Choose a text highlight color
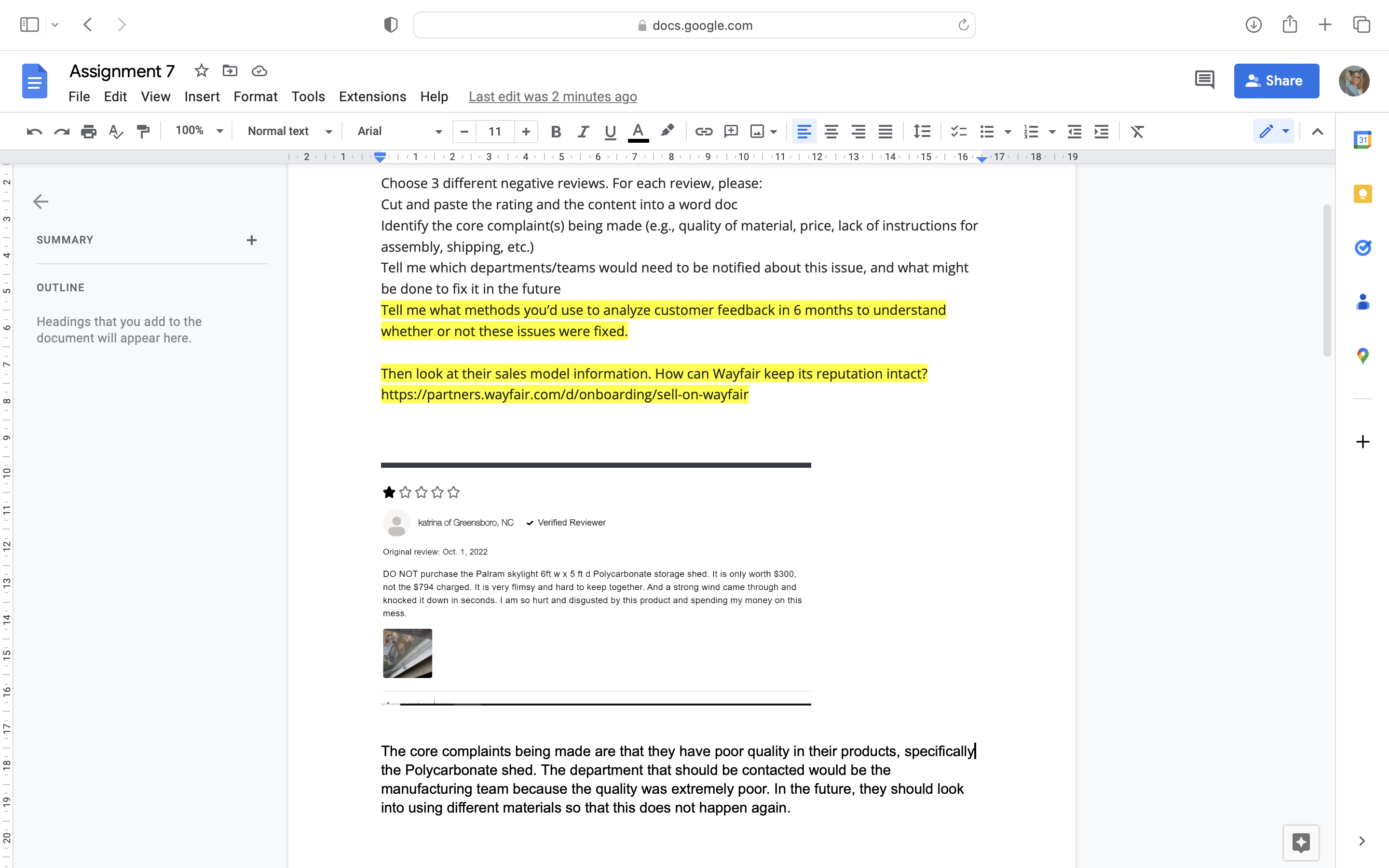 [x=667, y=132]
